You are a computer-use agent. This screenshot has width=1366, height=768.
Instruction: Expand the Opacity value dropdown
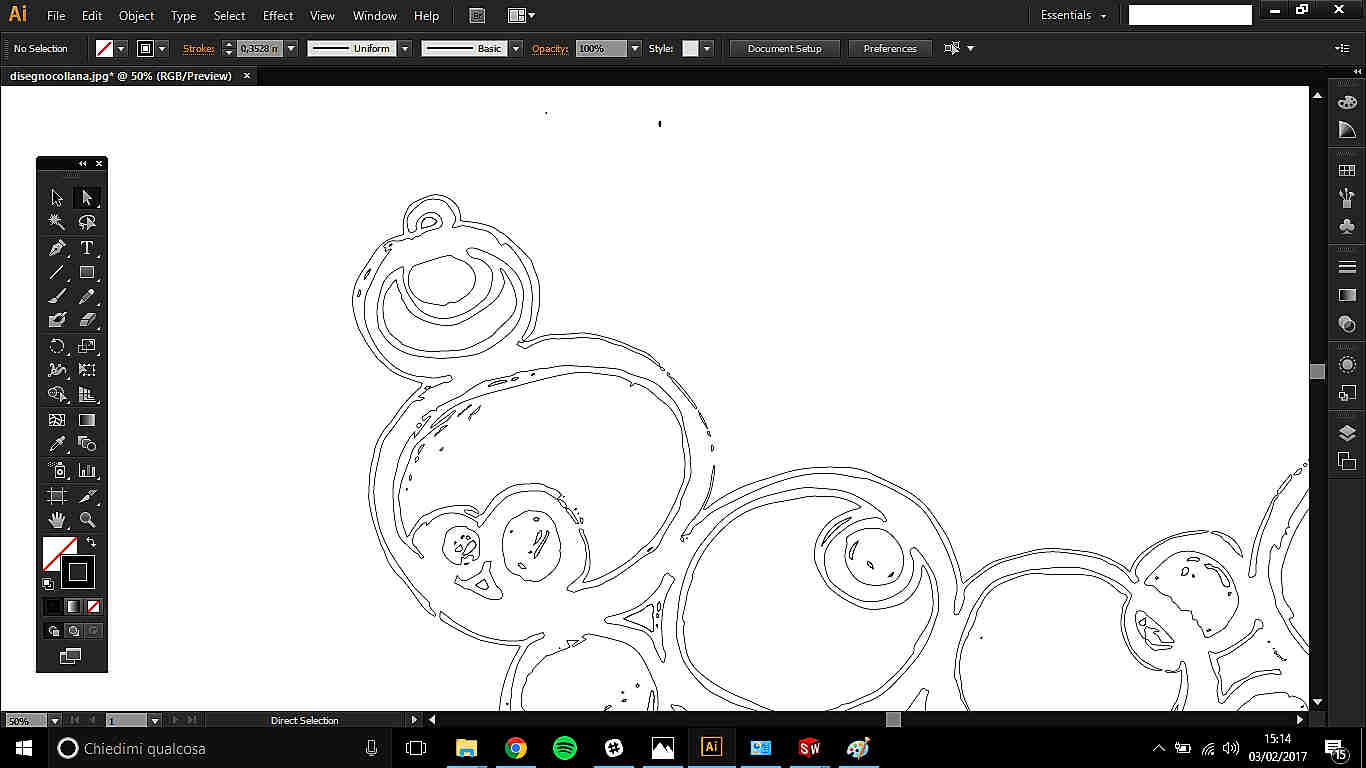coord(634,48)
